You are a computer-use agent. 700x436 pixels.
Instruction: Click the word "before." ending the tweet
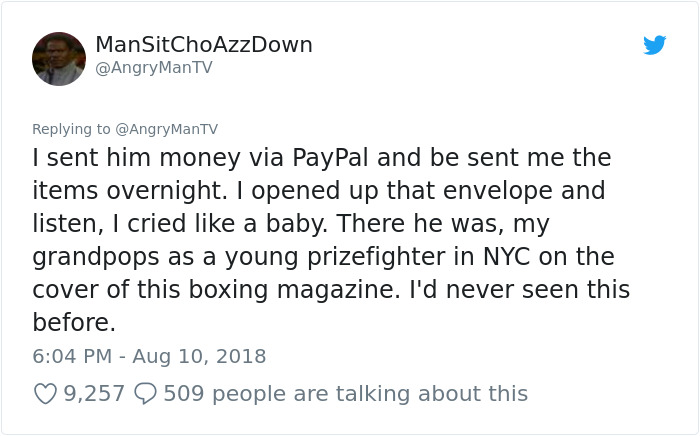click(74, 322)
